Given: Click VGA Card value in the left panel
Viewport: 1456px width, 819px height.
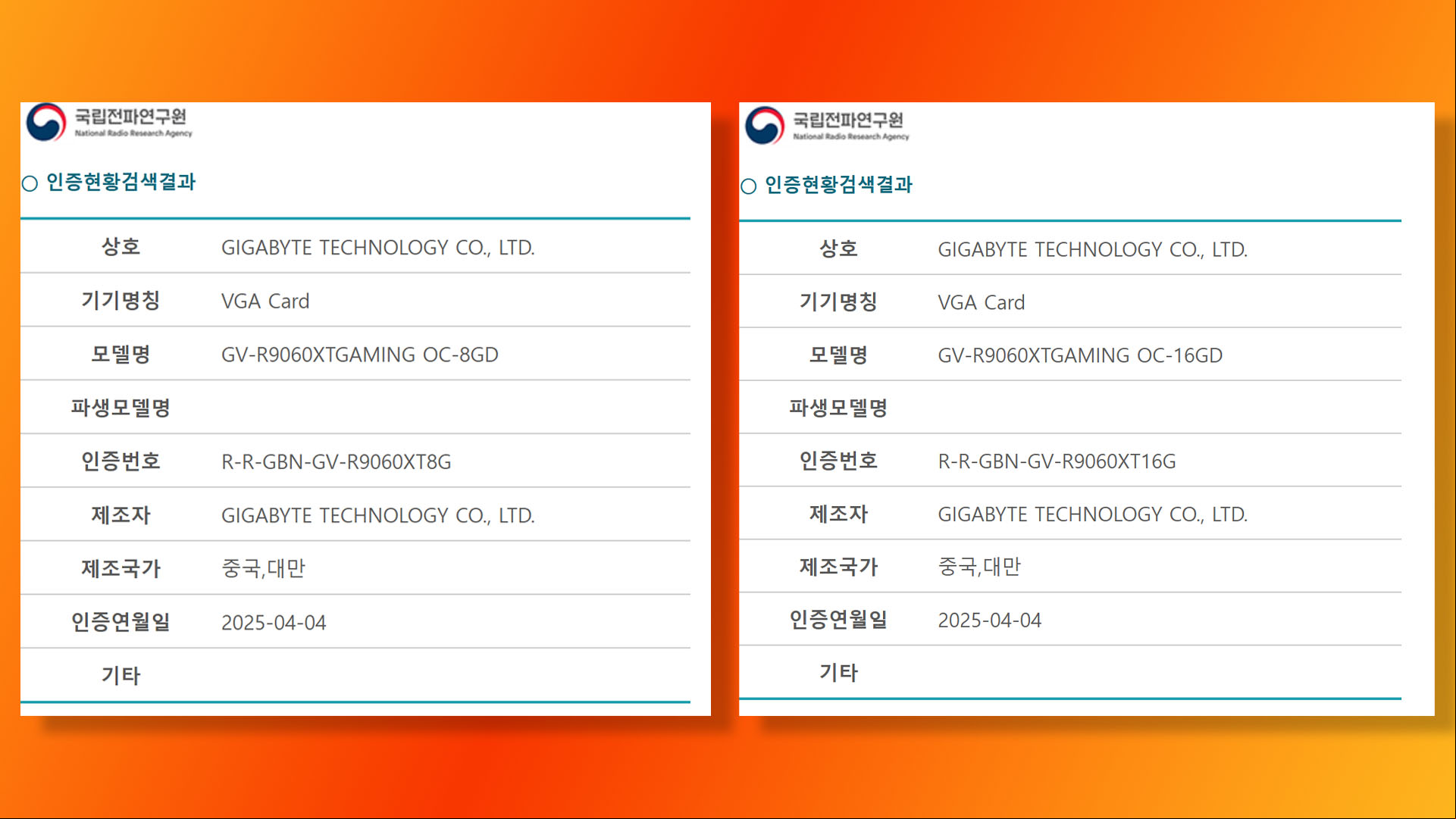Looking at the screenshot, I should pyautogui.click(x=265, y=302).
